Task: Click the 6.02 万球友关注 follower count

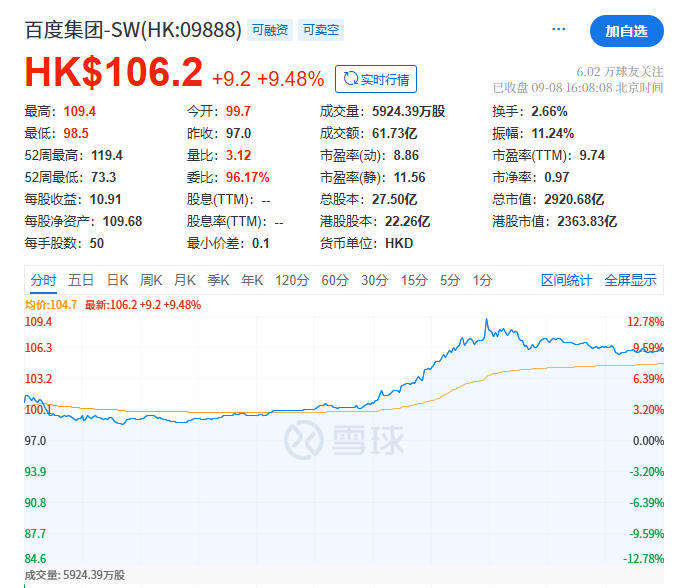Action: 620,72
